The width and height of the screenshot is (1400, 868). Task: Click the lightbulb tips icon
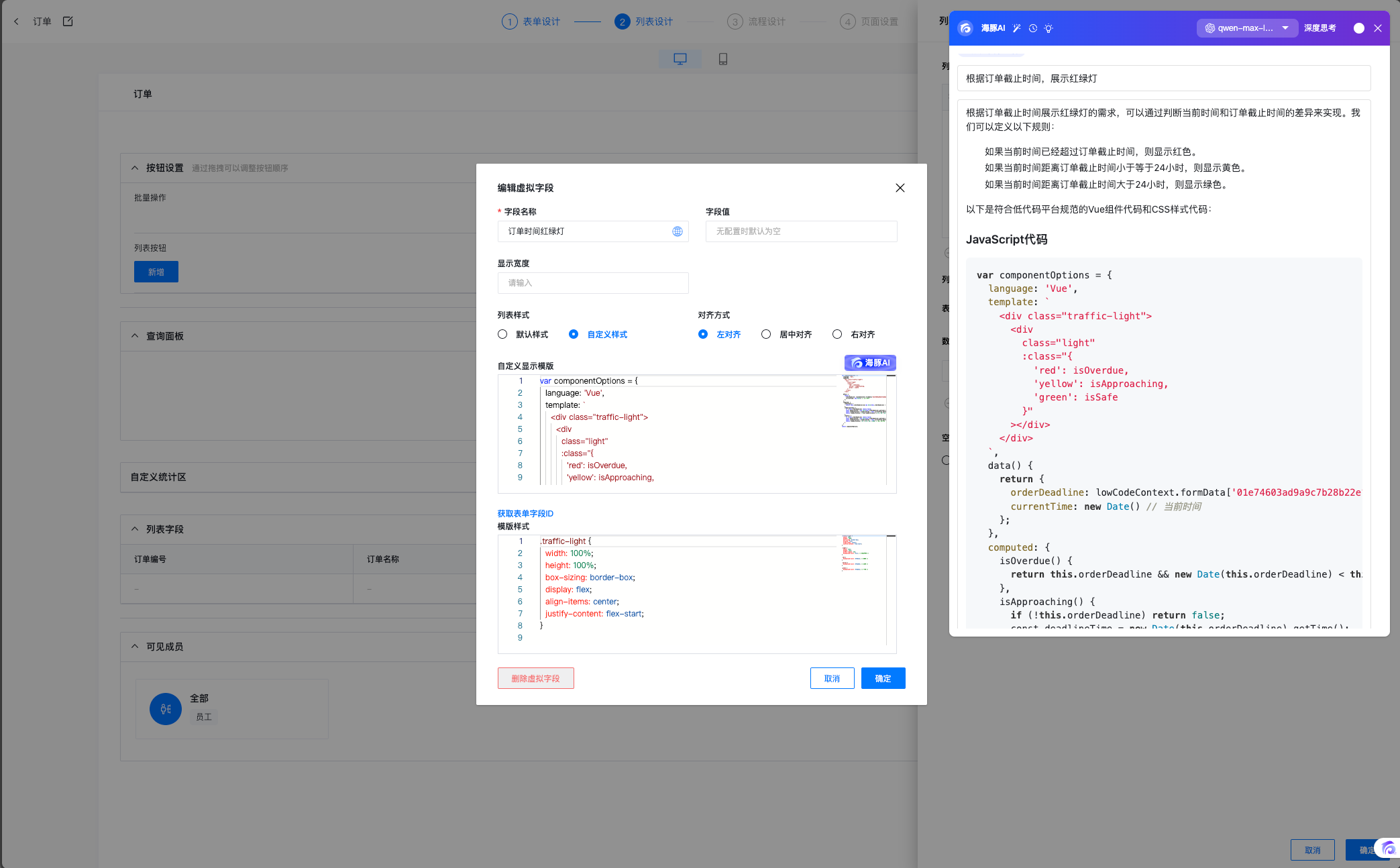click(1048, 28)
